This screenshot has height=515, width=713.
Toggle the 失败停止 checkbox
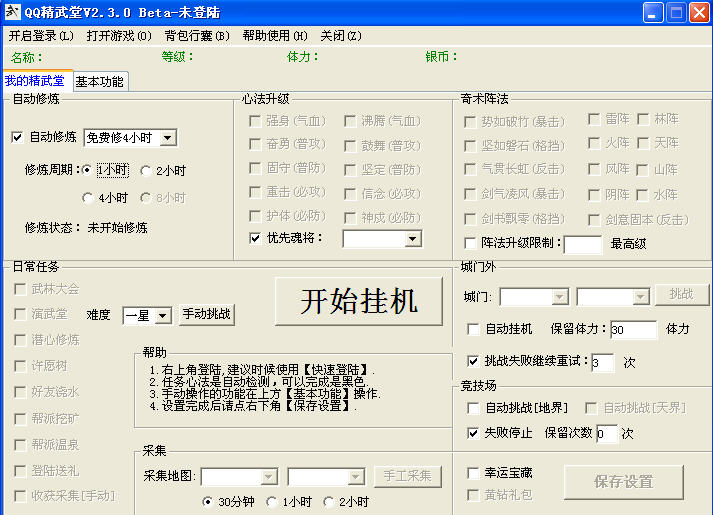(473, 433)
